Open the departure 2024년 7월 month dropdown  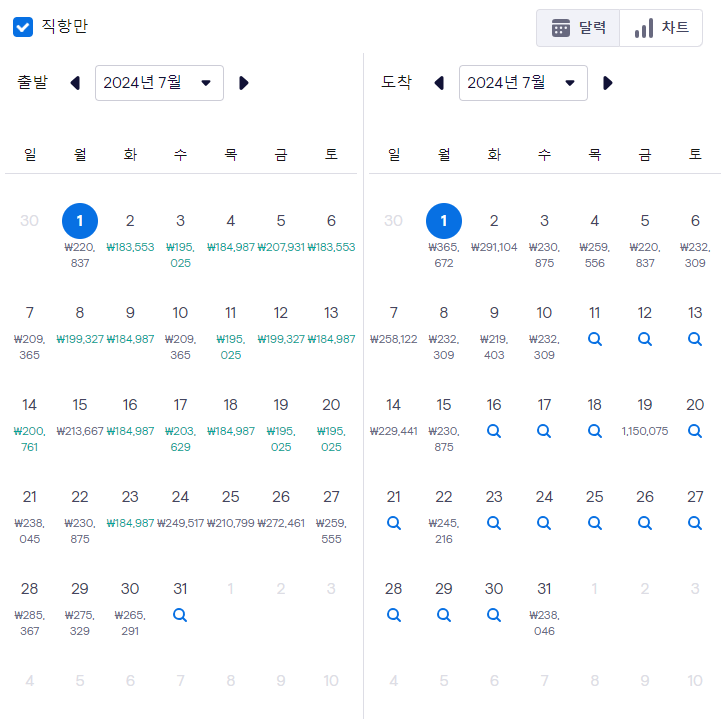pos(159,83)
